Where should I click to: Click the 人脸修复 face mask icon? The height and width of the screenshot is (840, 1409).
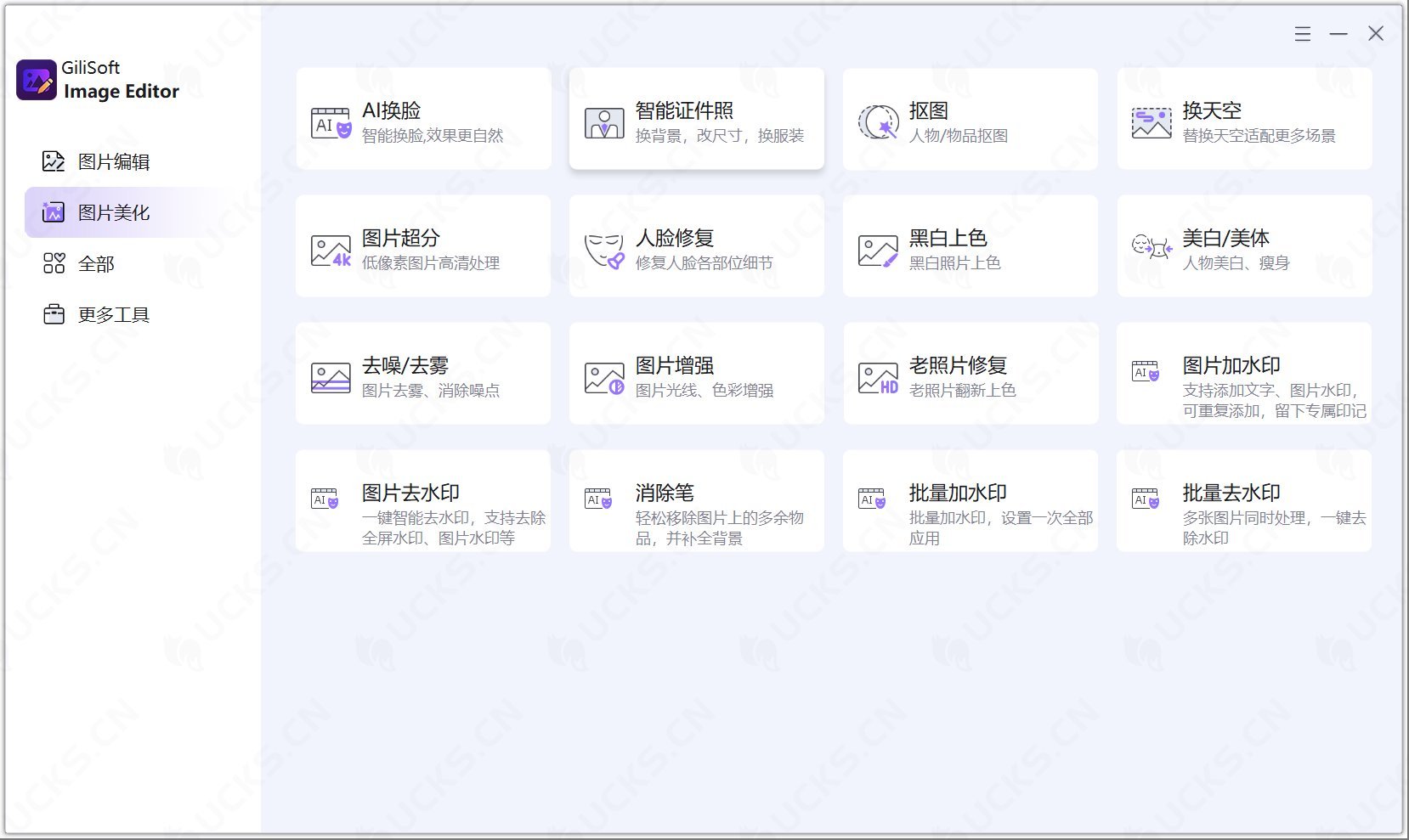604,251
